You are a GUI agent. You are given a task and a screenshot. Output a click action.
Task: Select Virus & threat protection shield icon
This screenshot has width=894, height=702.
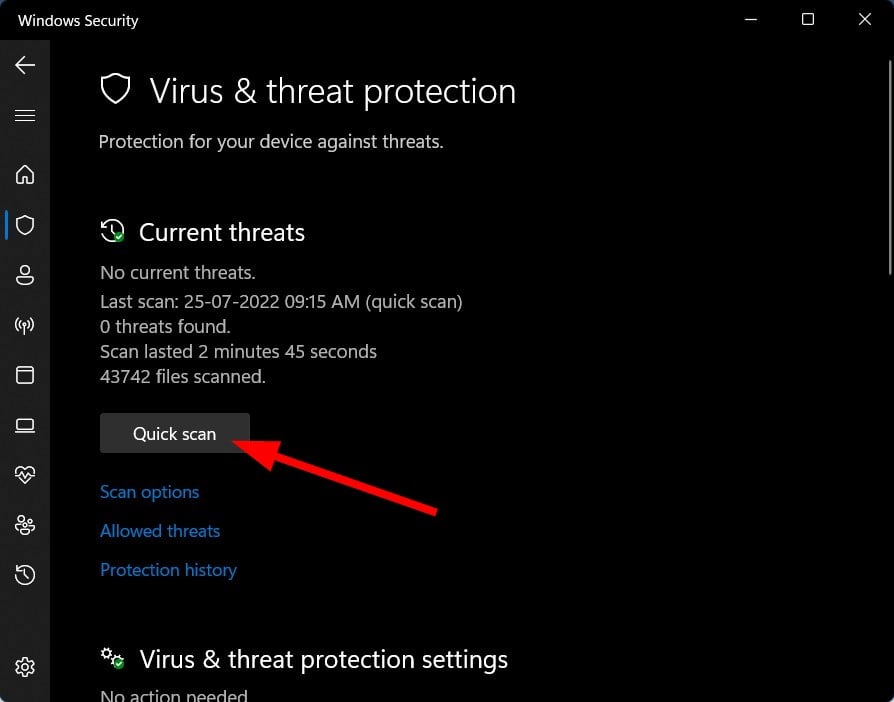(25, 225)
